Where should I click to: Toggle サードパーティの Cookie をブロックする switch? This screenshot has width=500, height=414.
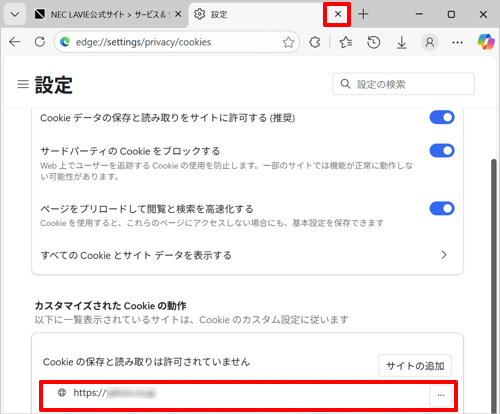pyautogui.click(x=442, y=151)
